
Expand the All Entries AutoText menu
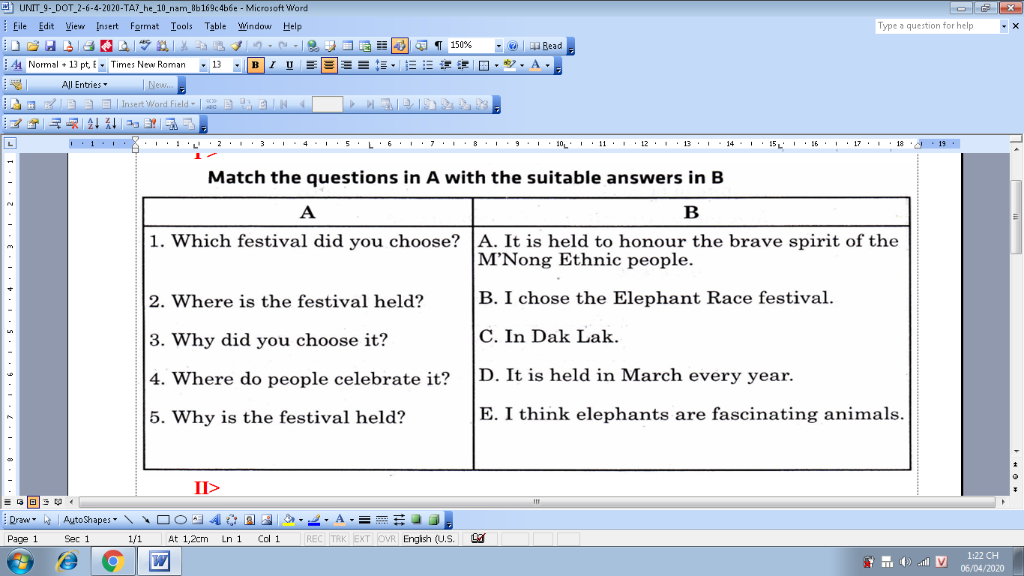coord(84,84)
